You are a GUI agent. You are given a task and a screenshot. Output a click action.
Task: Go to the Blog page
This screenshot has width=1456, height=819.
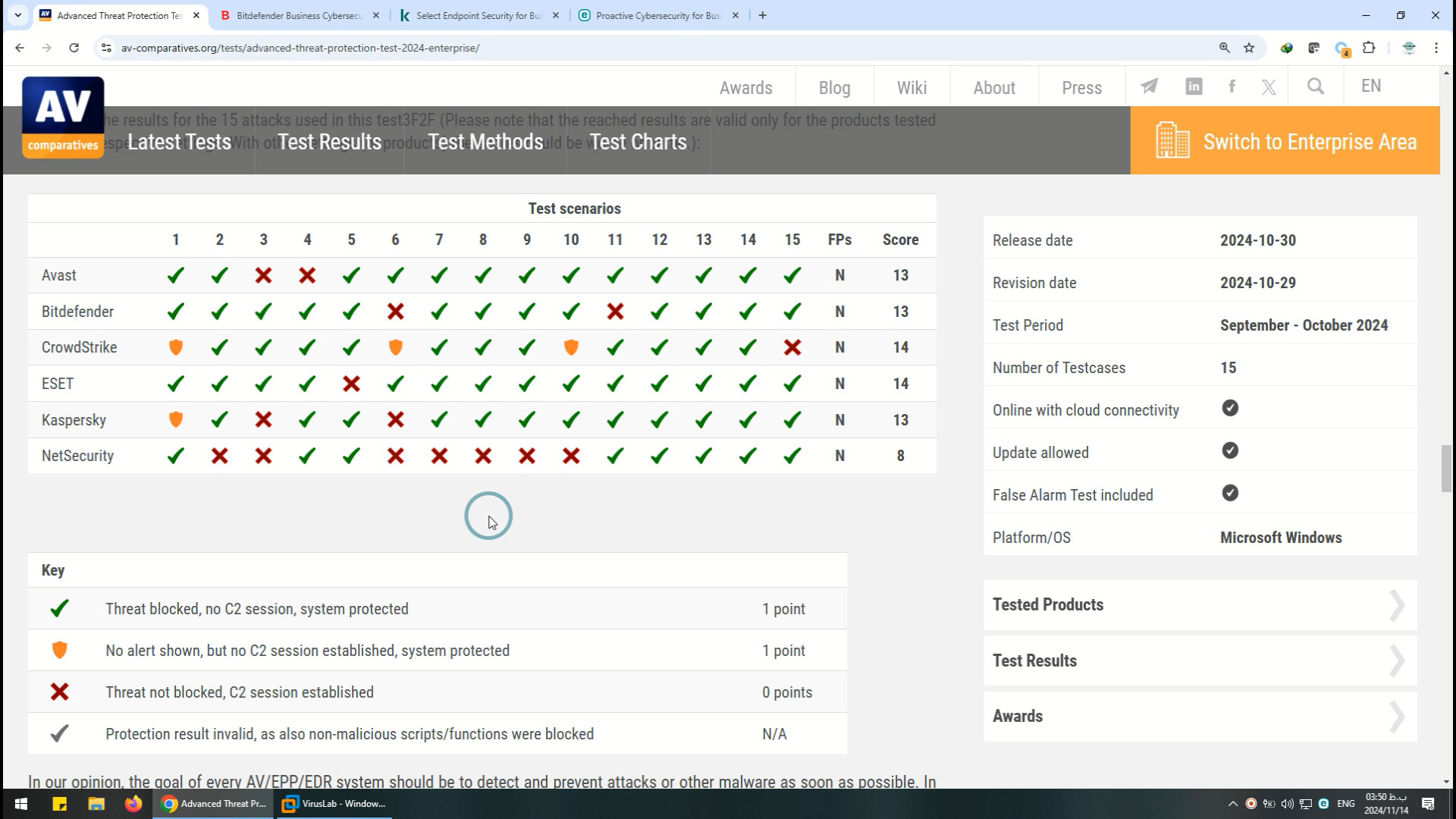(x=834, y=87)
